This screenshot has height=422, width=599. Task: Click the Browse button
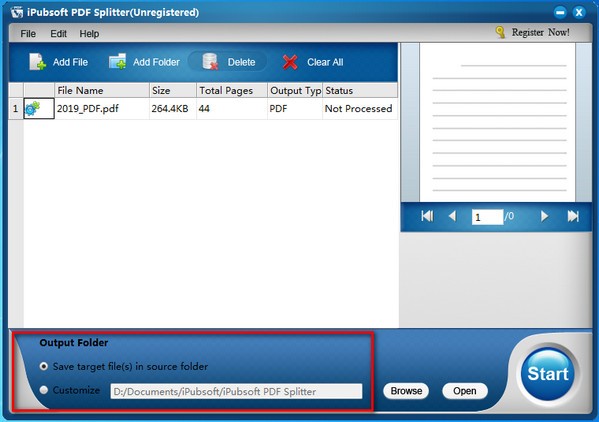(x=406, y=391)
